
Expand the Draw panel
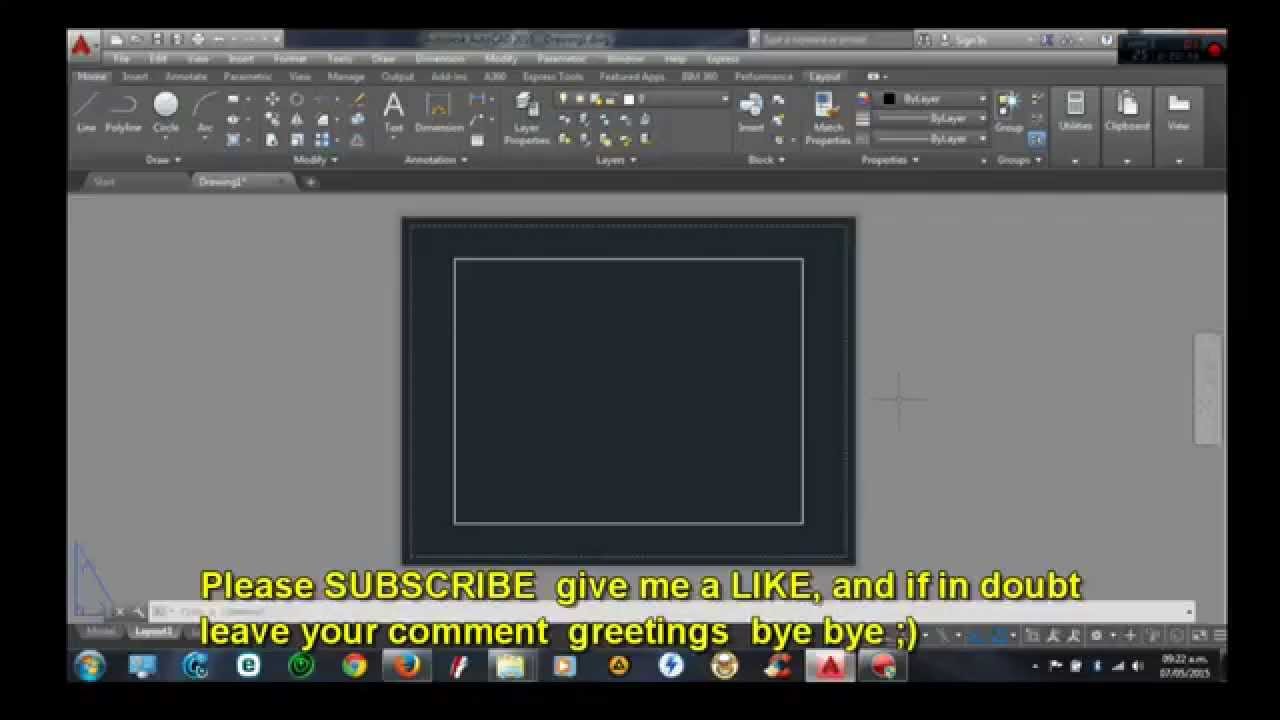163,160
